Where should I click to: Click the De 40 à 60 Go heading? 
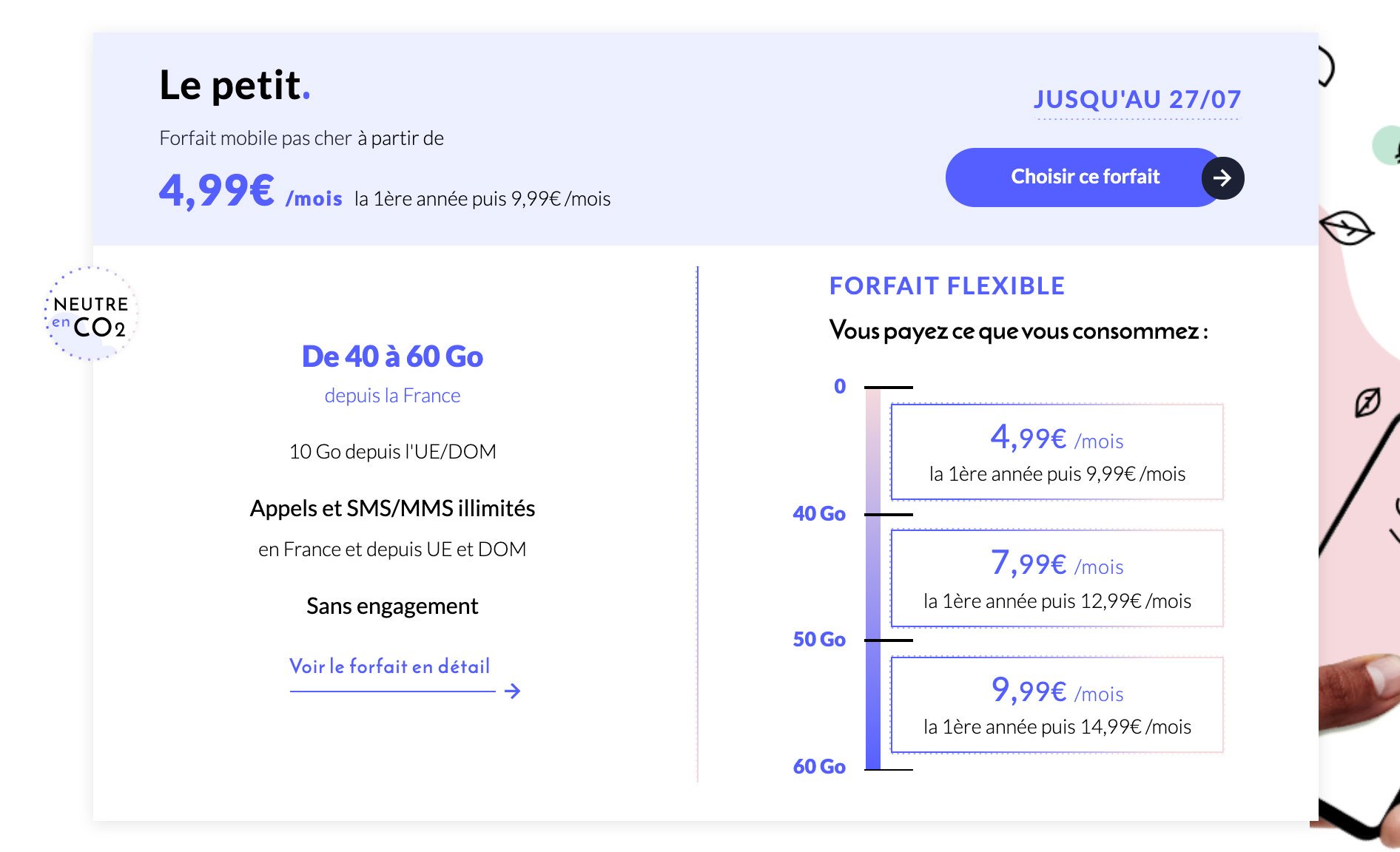coord(392,356)
